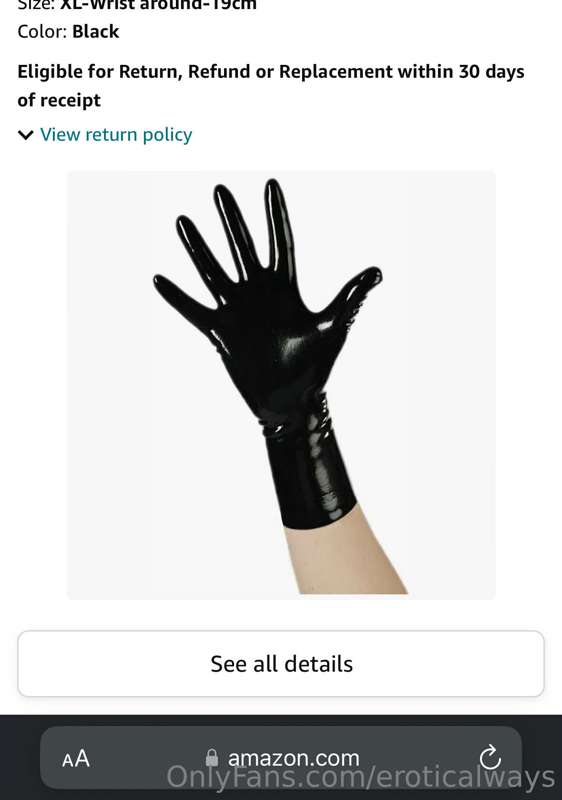Reload the page with the refresh icon
The width and height of the screenshot is (562, 800).
[x=490, y=757]
